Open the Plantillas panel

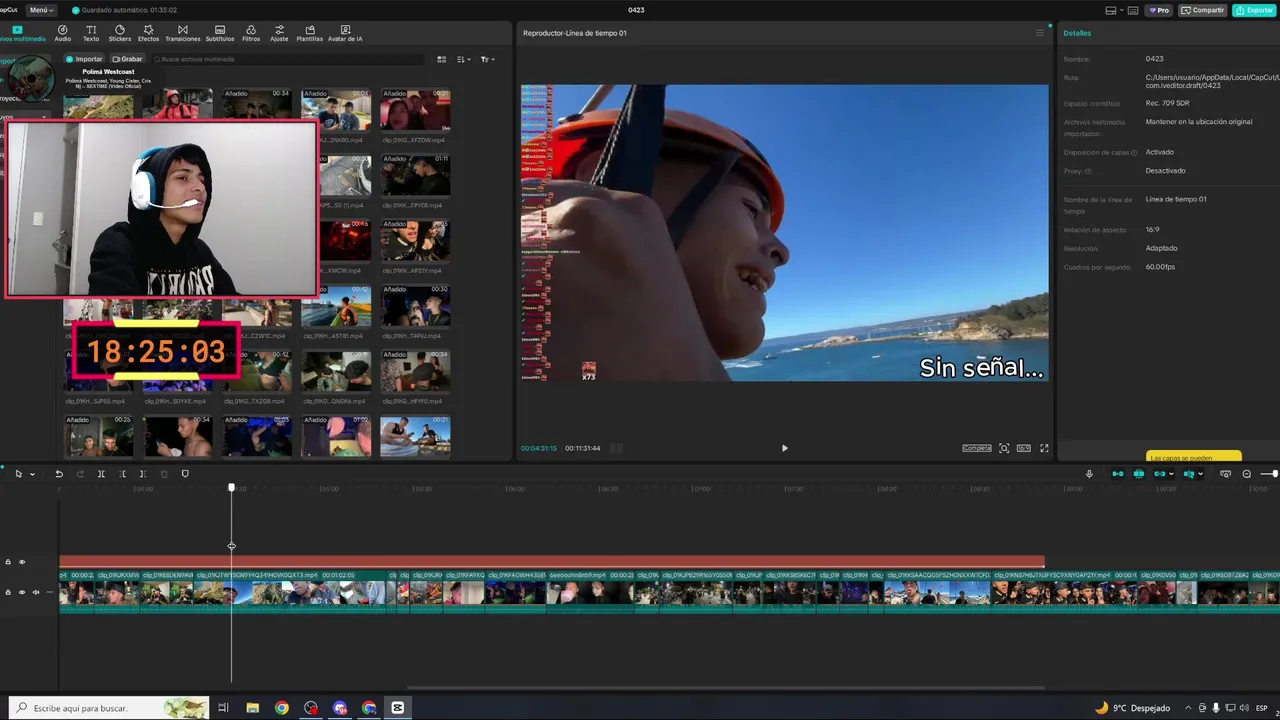pos(310,33)
